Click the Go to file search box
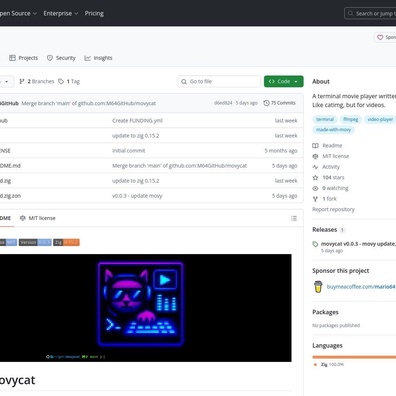 pyautogui.click(x=219, y=81)
